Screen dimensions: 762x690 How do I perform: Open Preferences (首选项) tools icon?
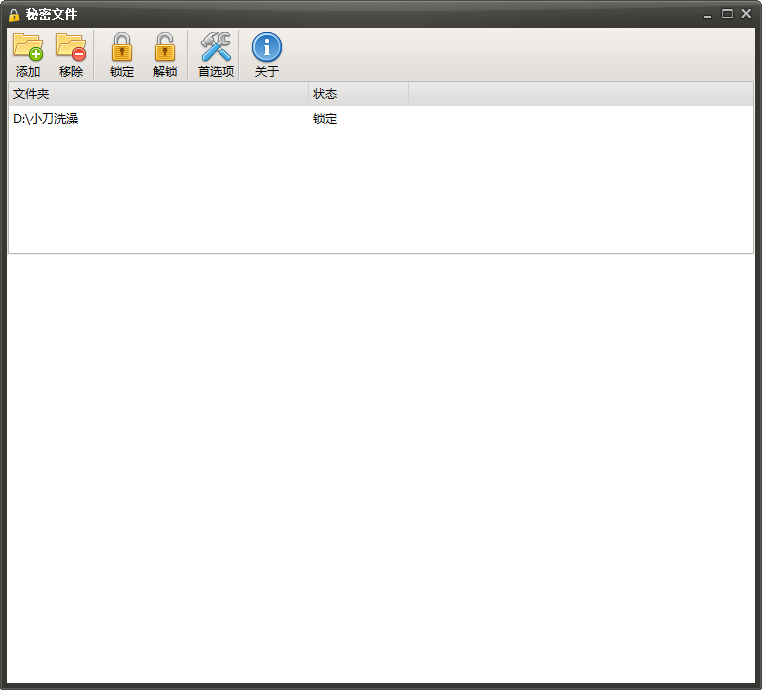click(215, 47)
